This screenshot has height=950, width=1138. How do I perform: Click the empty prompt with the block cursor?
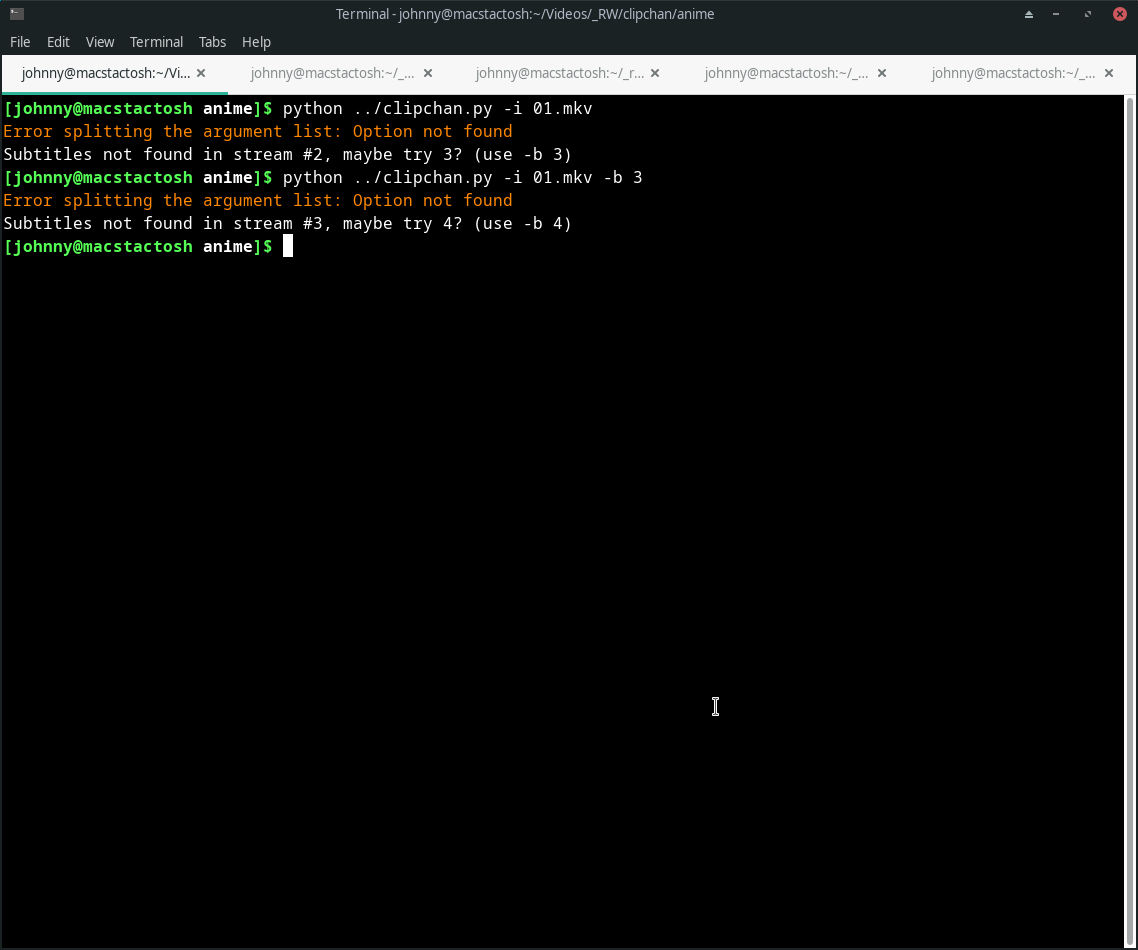(148, 247)
